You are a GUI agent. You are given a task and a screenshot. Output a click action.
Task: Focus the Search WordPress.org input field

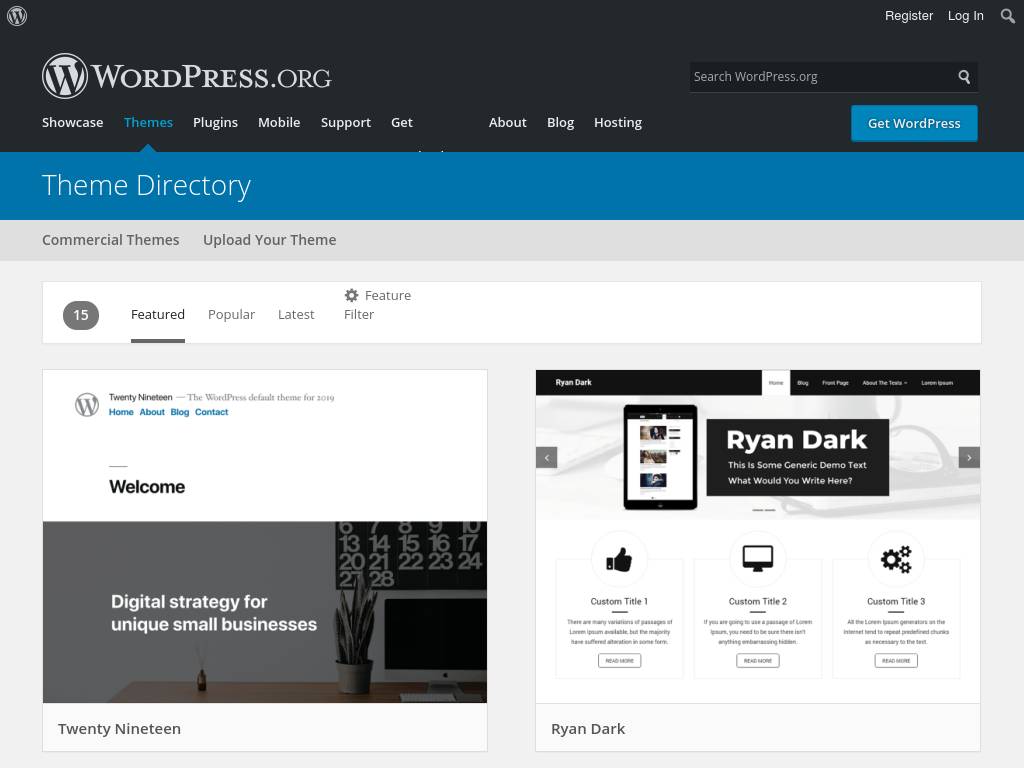click(x=818, y=77)
